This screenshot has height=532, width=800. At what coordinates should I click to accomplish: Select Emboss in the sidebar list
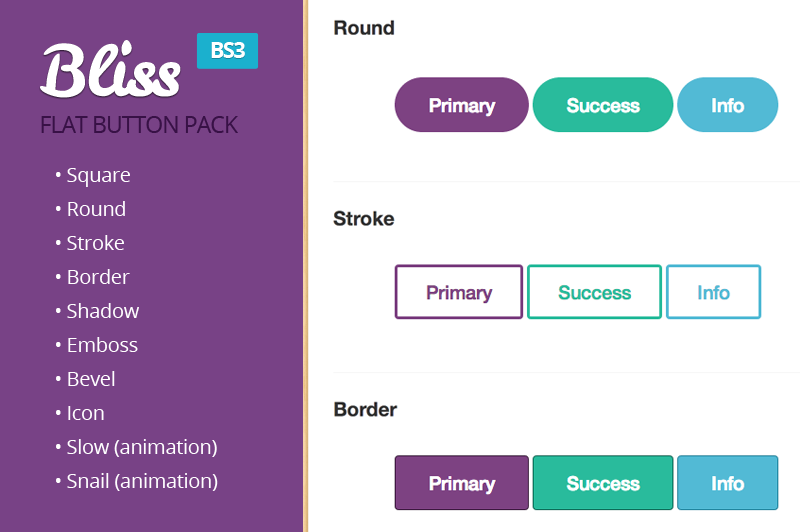coord(102,345)
